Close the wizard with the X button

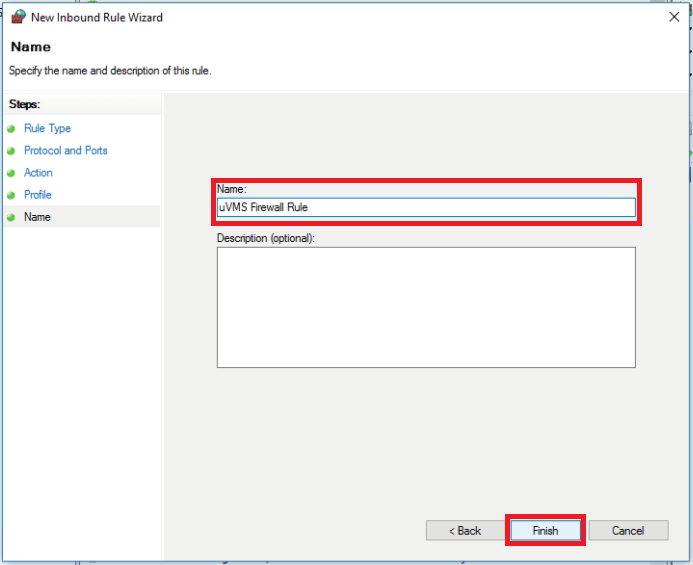[674, 17]
